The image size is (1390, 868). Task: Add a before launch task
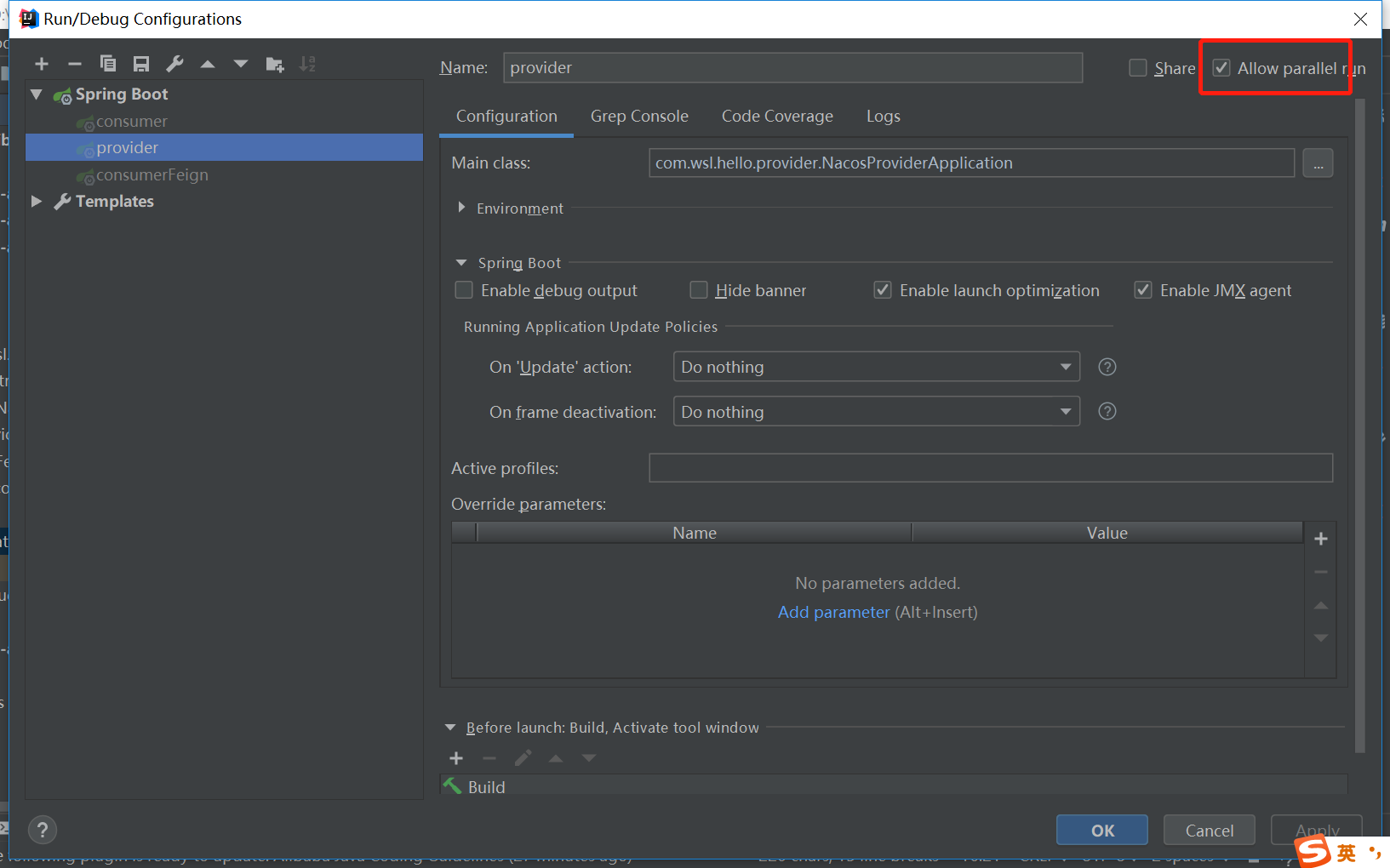click(456, 758)
